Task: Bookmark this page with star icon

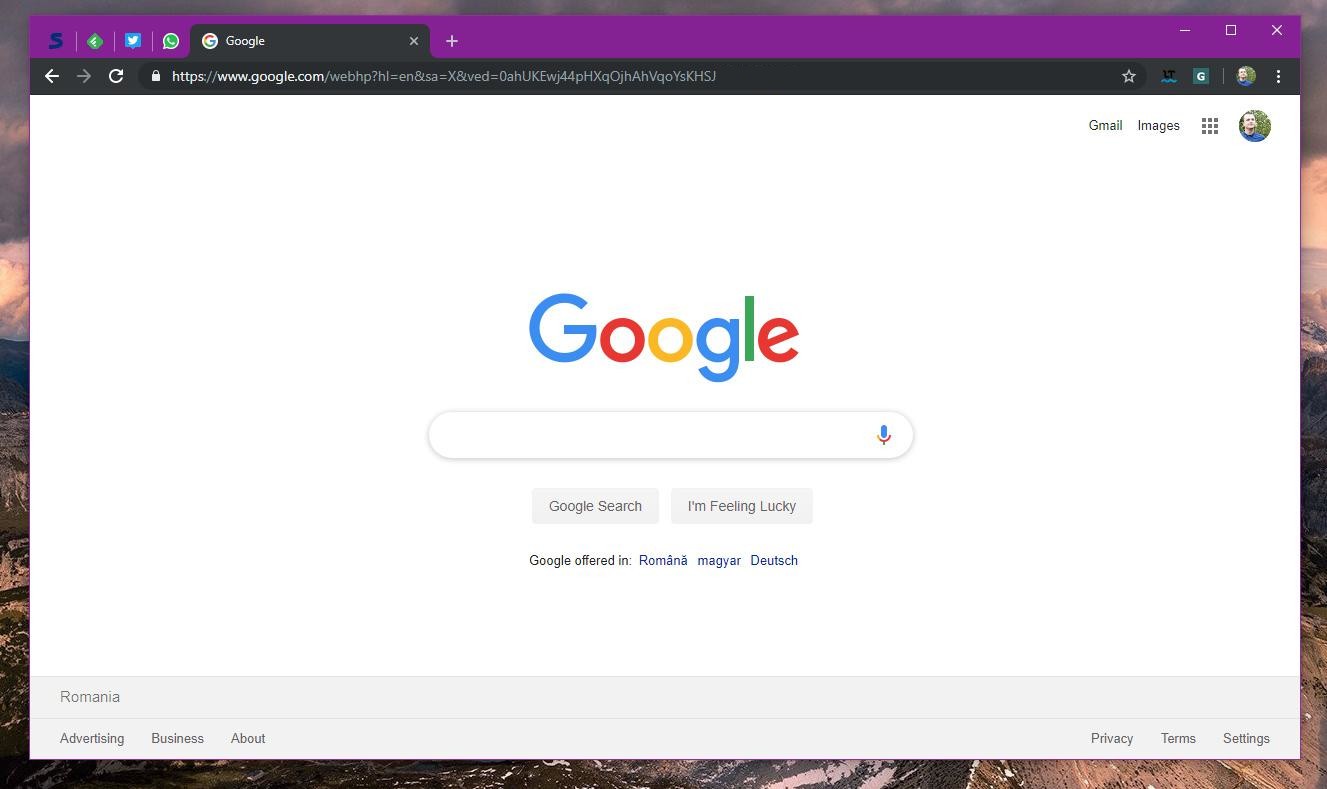Action: (x=1129, y=76)
